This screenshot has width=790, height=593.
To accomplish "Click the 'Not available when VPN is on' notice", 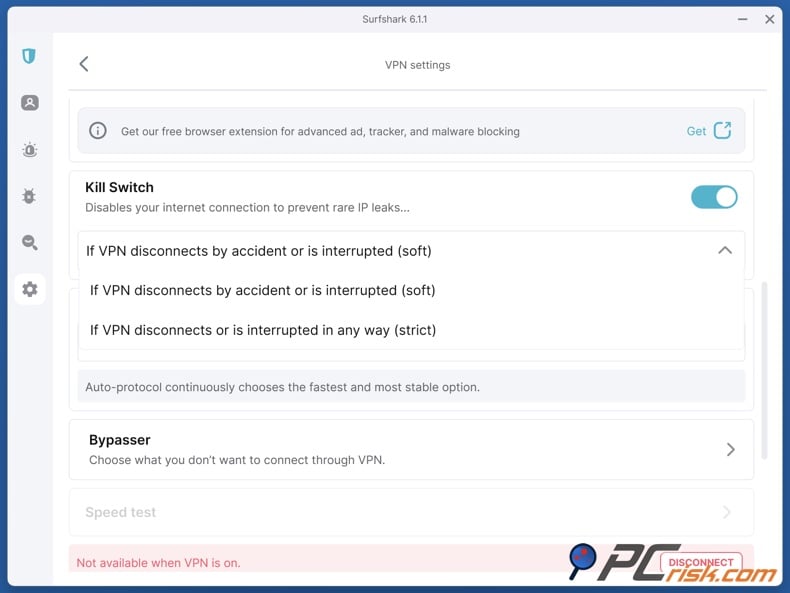I will pos(158,563).
